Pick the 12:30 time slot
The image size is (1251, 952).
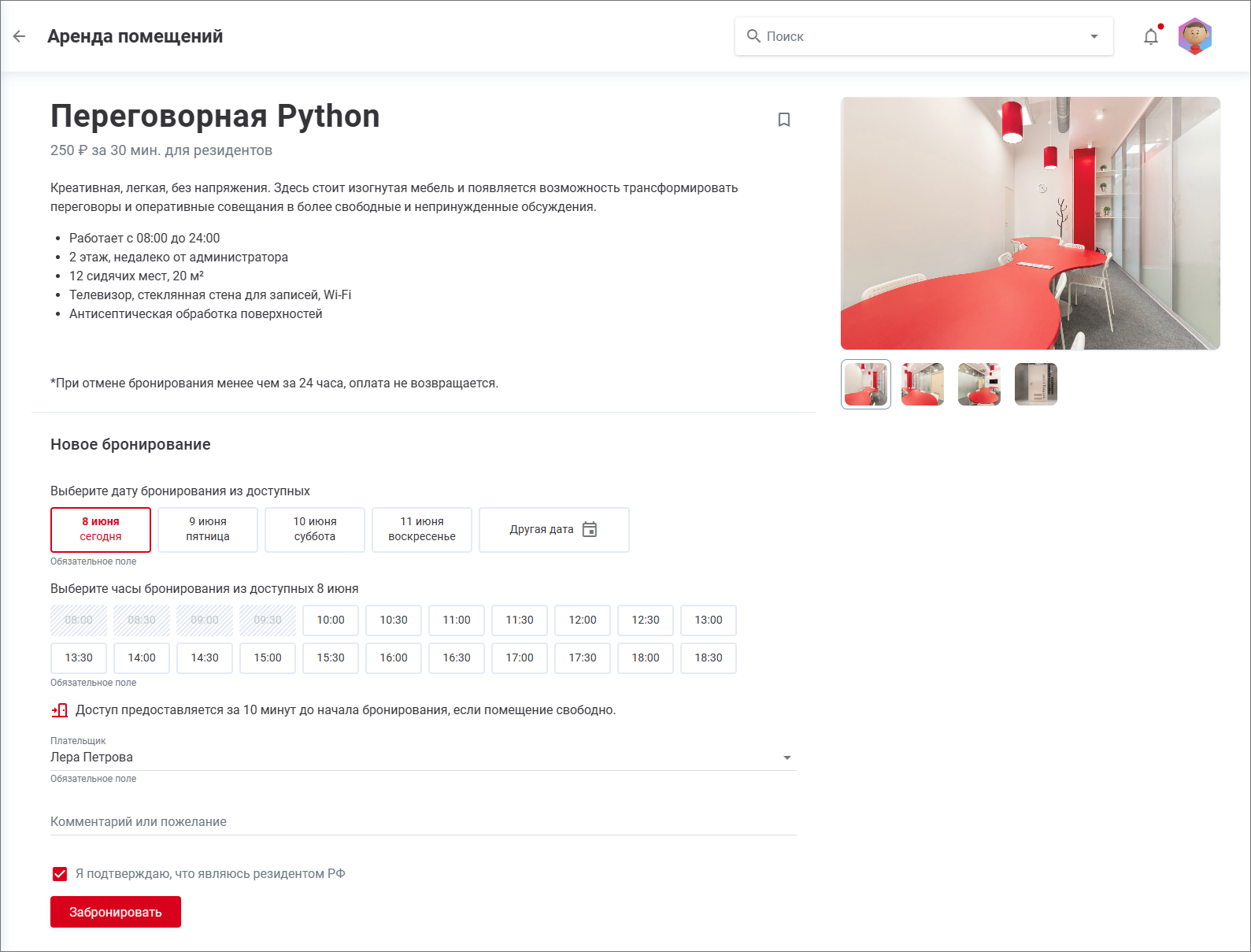click(646, 620)
